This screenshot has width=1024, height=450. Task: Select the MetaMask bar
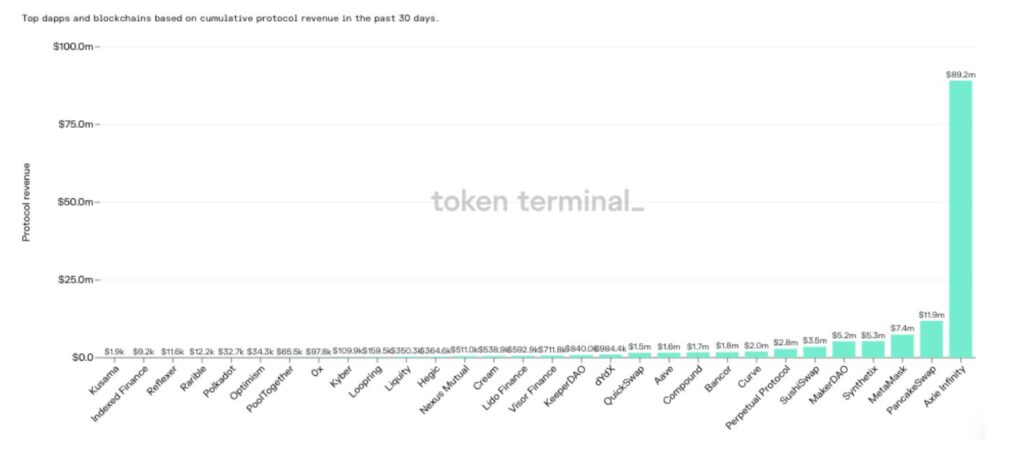pyautogui.click(x=902, y=346)
